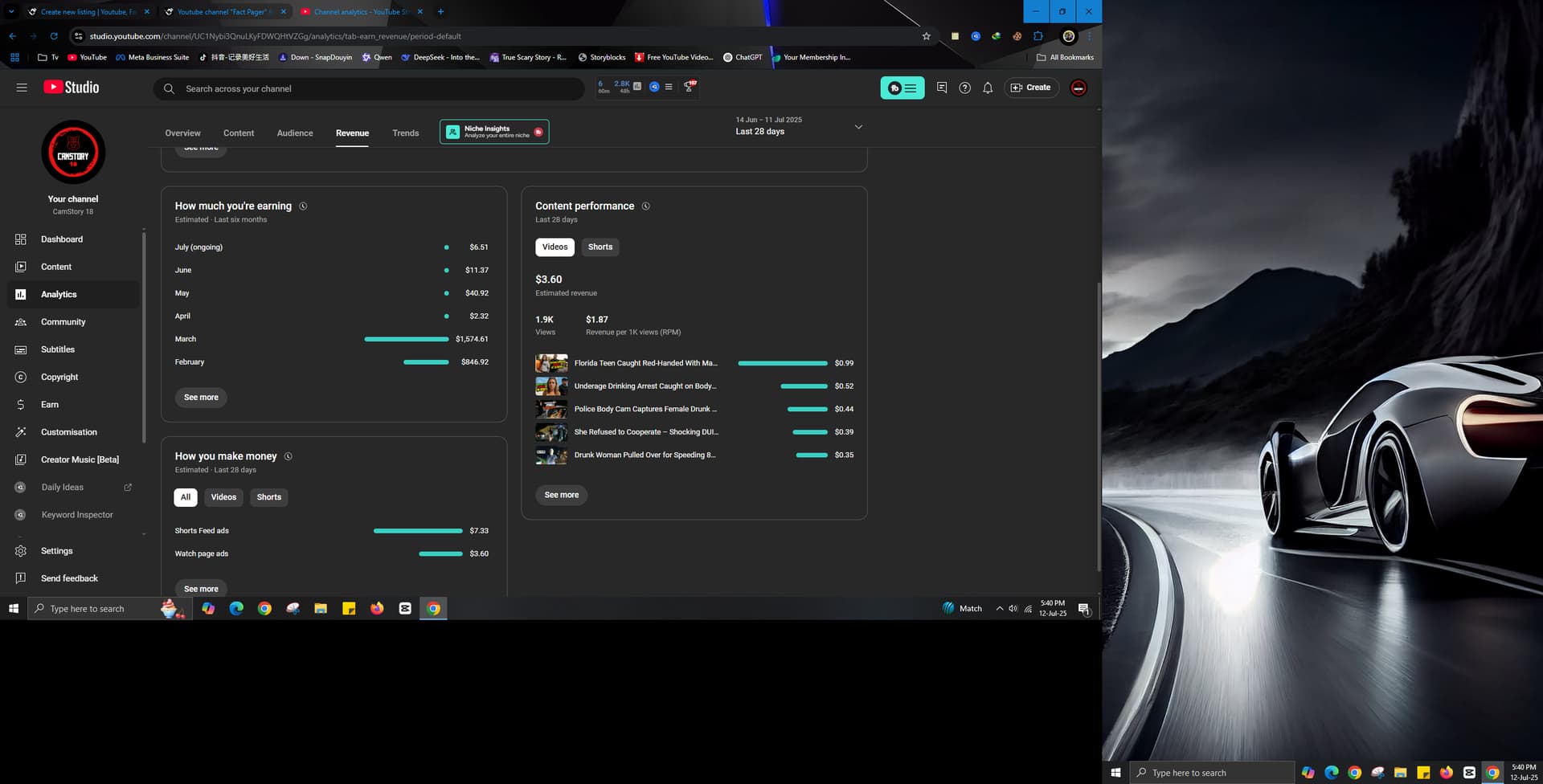Click the info icon beside How you make money
Viewport: 1543px width, 784px height.
pos(289,456)
